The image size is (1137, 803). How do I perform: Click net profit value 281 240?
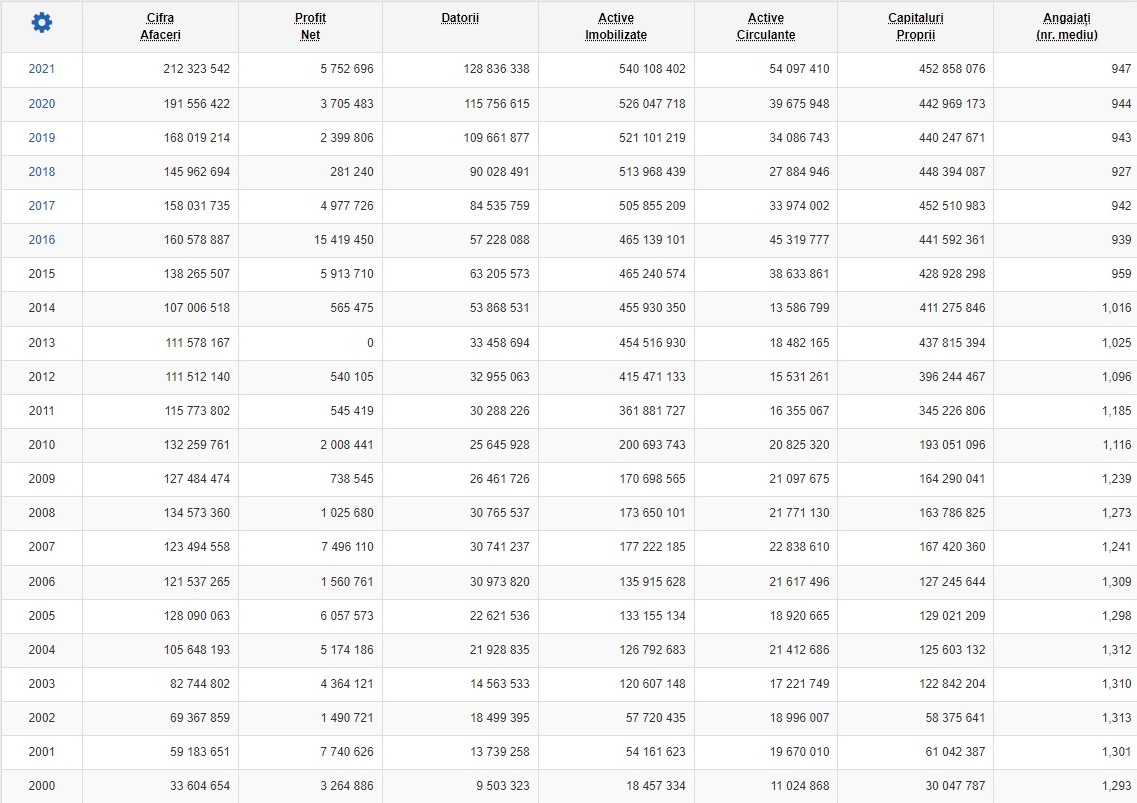coord(352,172)
